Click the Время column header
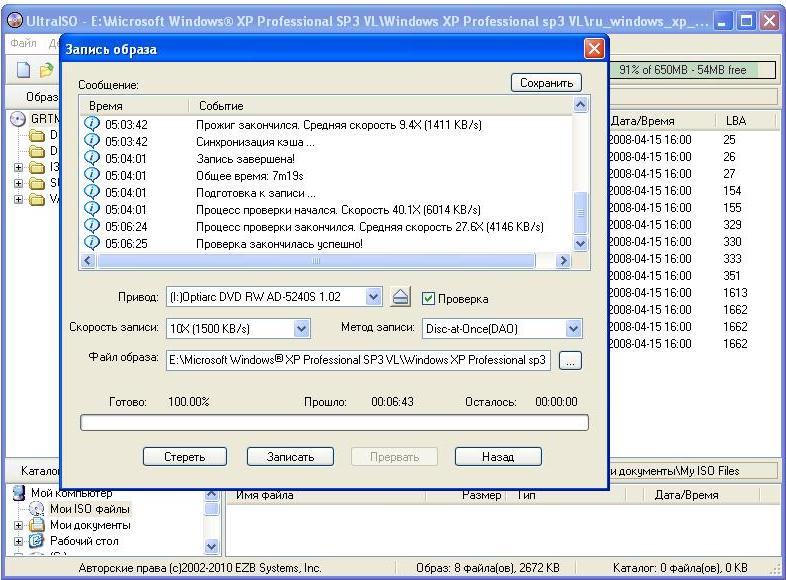 pyautogui.click(x=134, y=106)
